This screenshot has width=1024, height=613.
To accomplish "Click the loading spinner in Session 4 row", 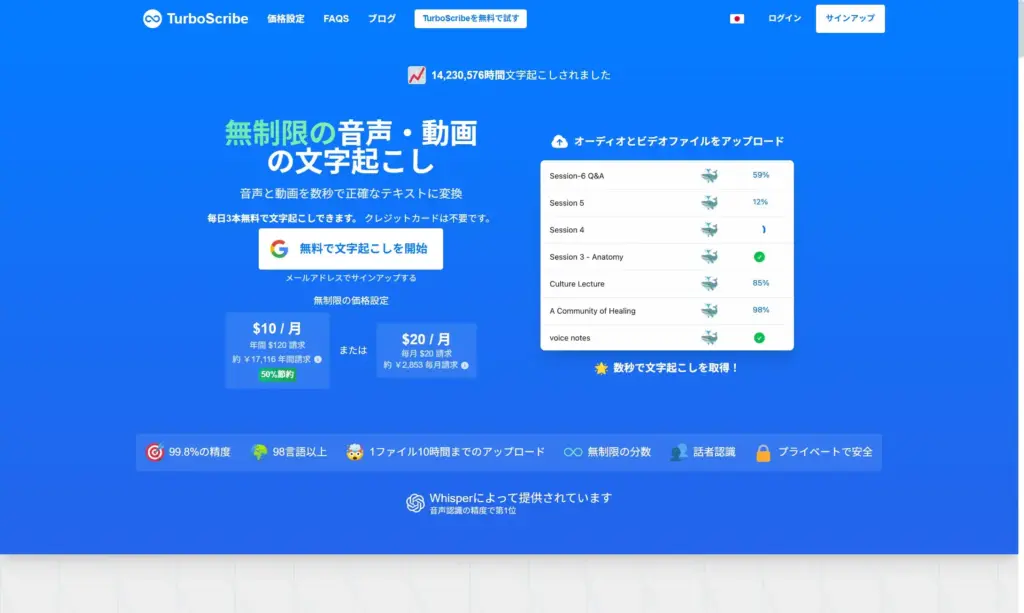I will (762, 230).
